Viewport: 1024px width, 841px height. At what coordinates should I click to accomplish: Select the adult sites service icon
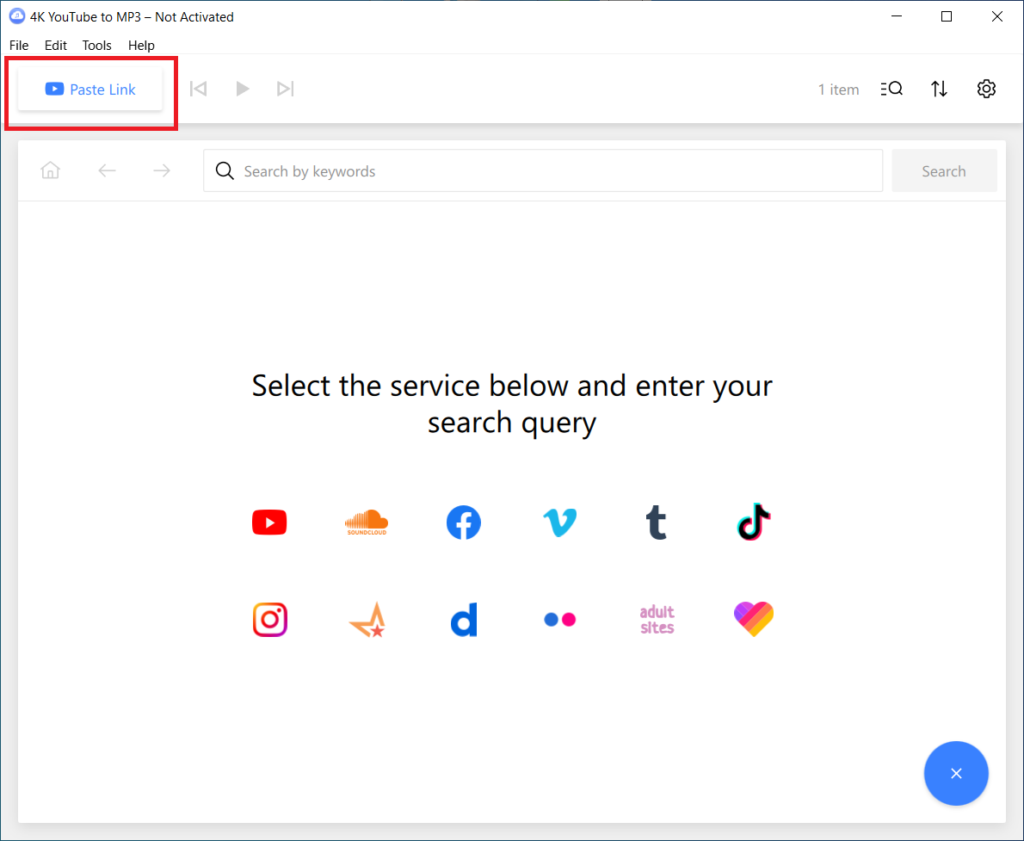(657, 620)
